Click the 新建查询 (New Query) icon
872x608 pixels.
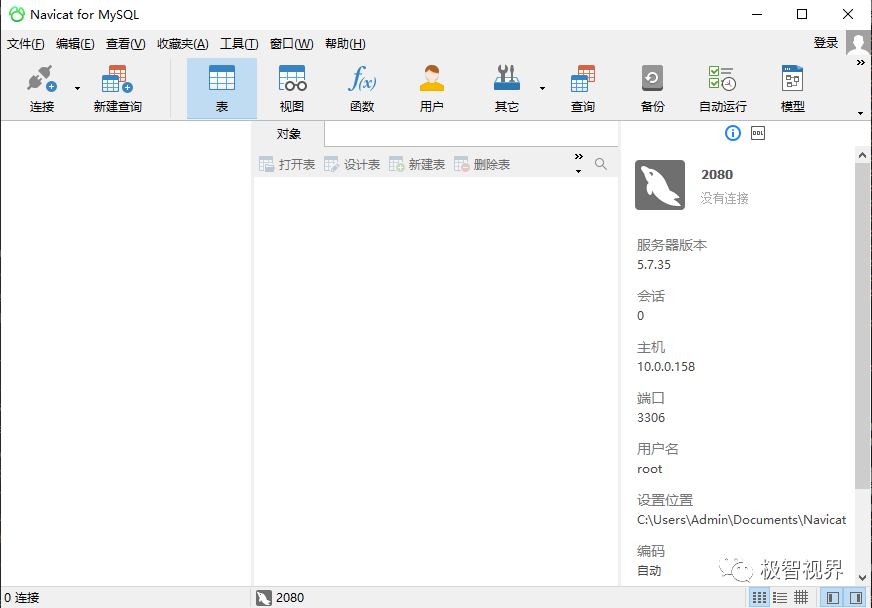point(117,88)
